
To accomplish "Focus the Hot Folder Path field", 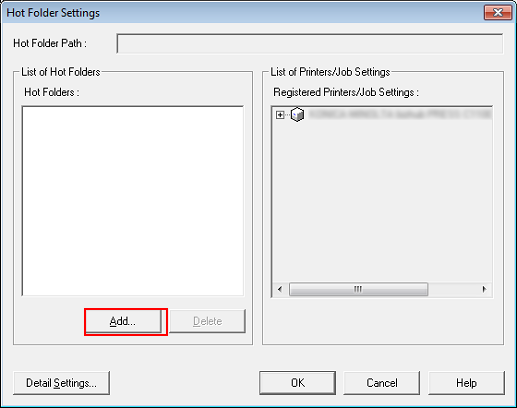I will pyautogui.click(x=310, y=43).
